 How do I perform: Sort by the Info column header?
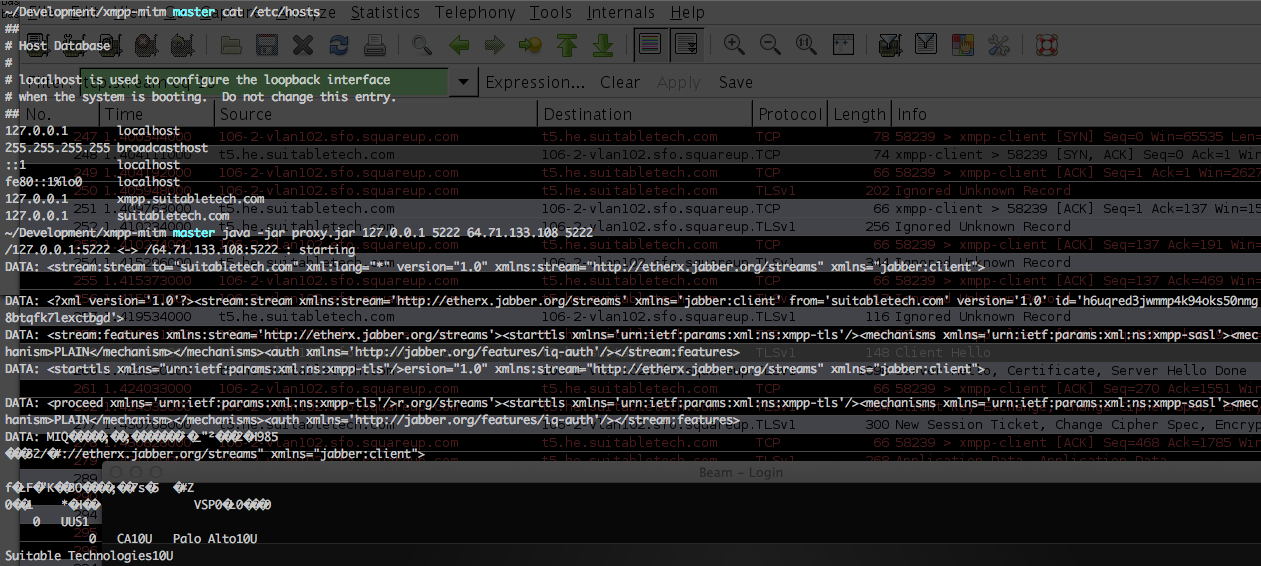[1076, 114]
